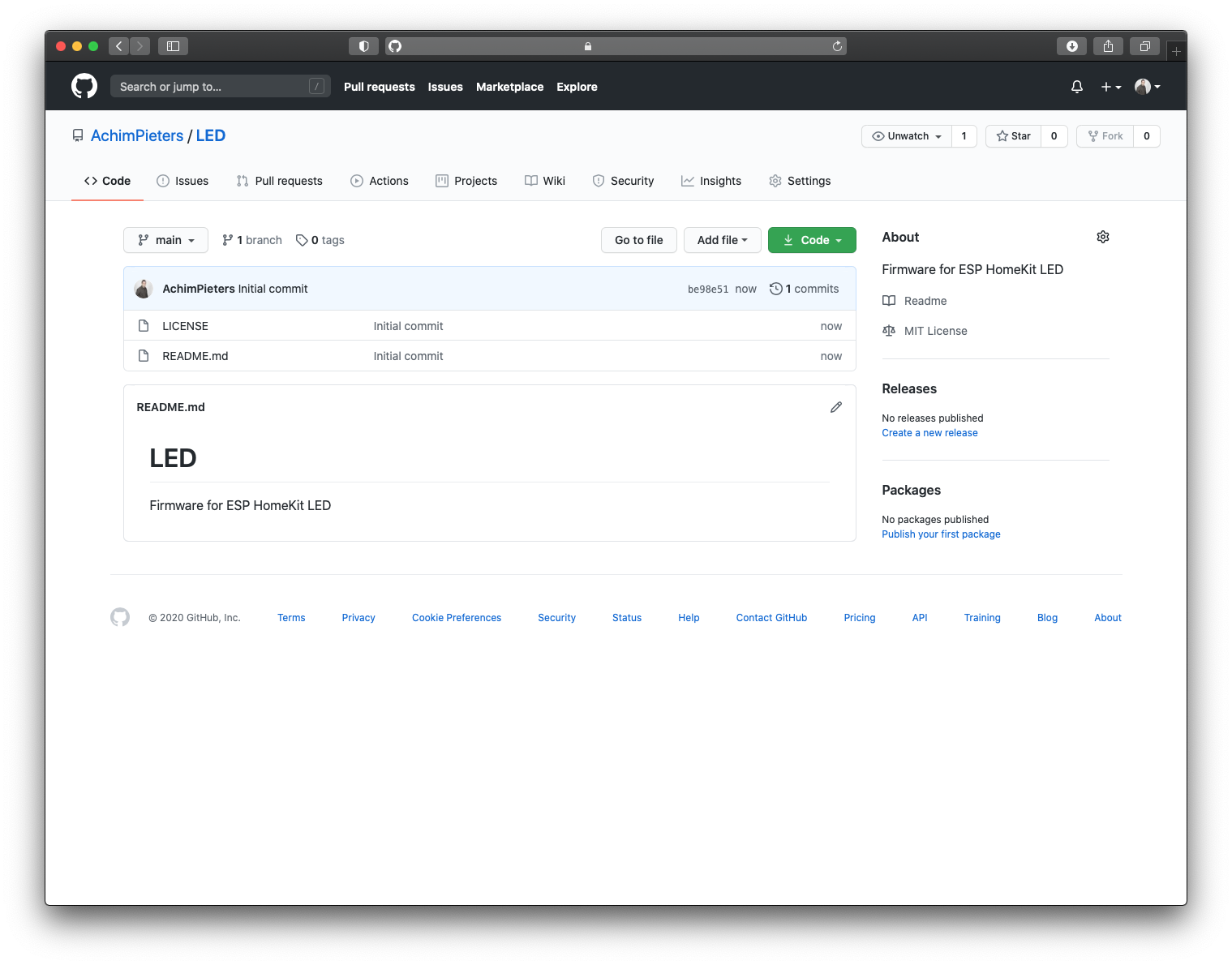The width and height of the screenshot is (1232, 965).
Task: Switch to the Projects tab
Action: click(466, 181)
